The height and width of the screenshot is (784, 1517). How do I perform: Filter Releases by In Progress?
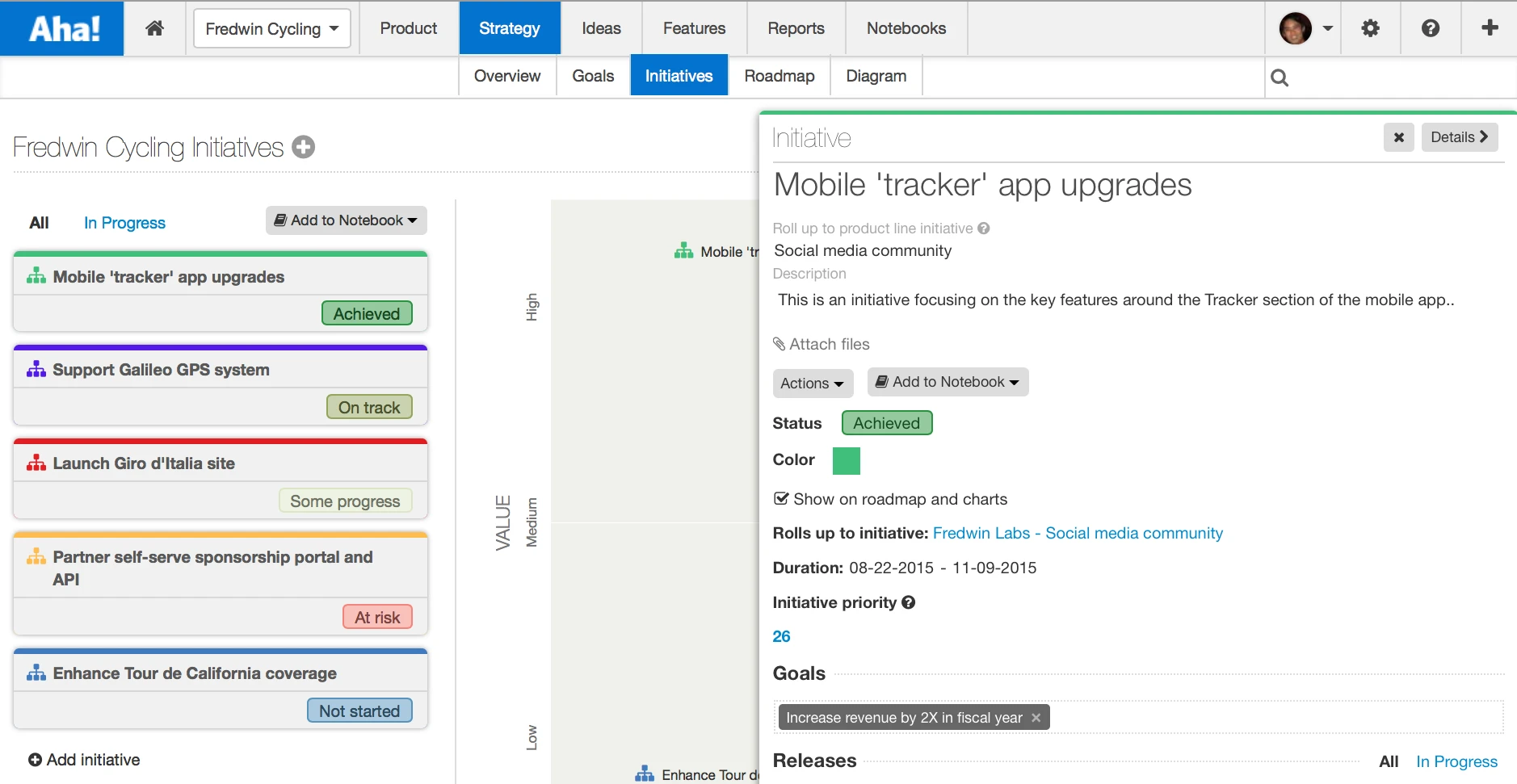[1456, 761]
